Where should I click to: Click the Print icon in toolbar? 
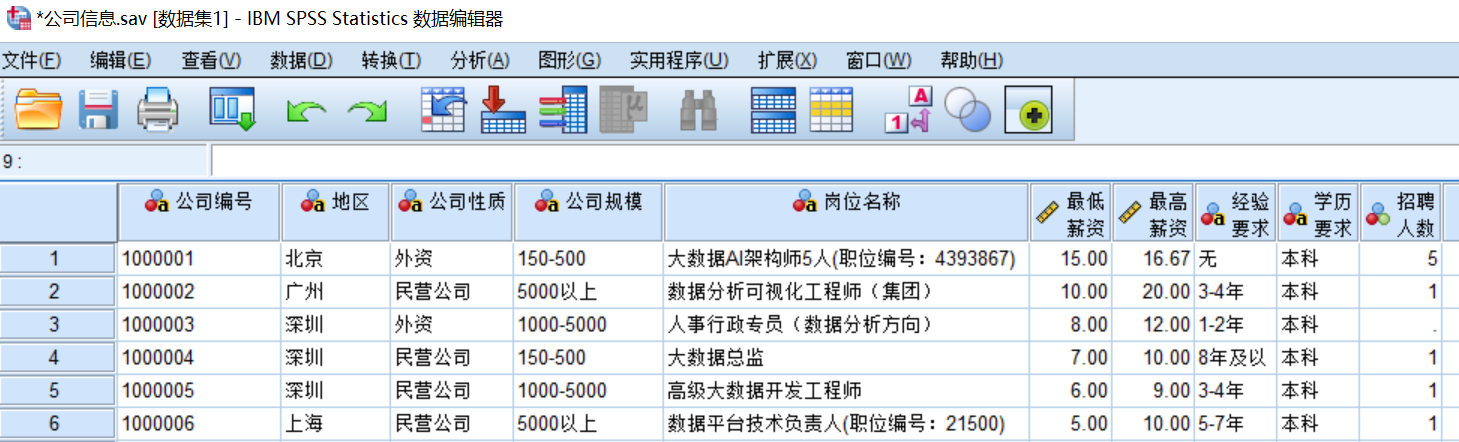[158, 109]
